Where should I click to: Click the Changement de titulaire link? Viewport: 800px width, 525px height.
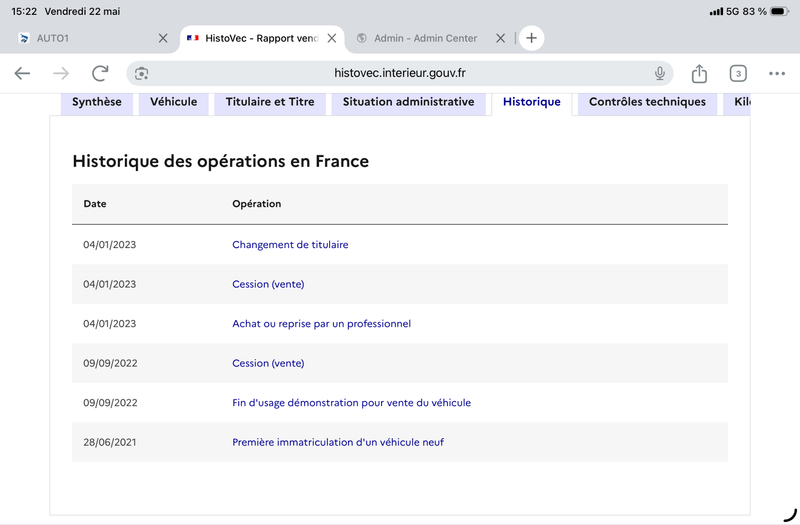pos(290,245)
